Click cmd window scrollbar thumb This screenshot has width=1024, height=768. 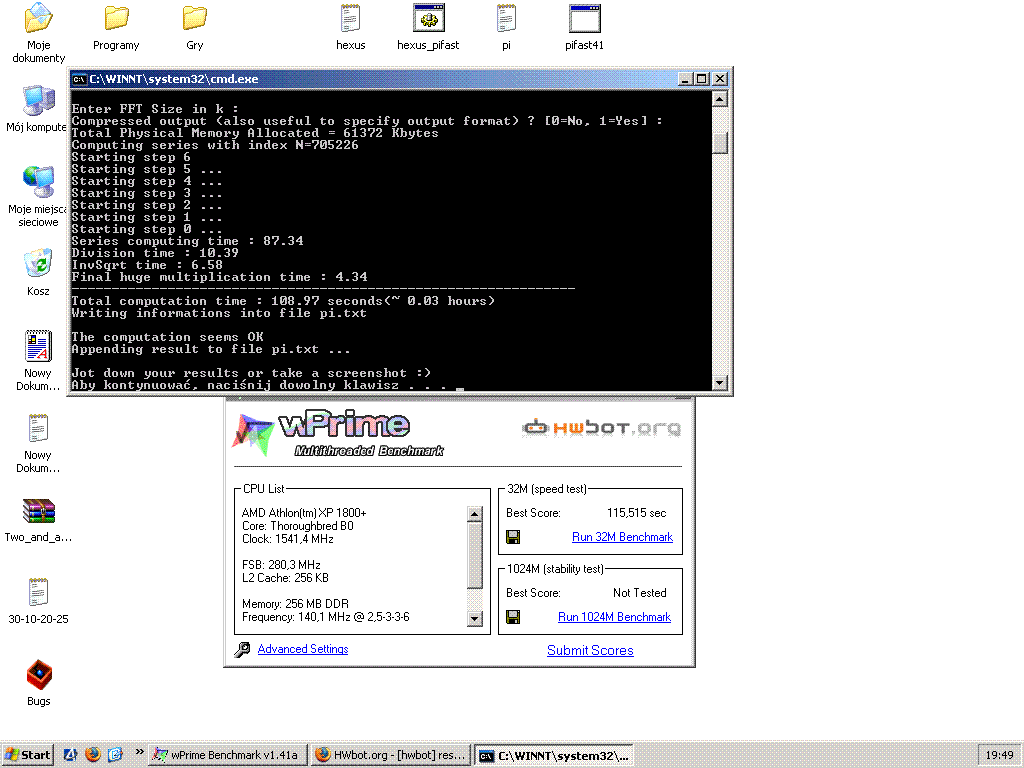720,143
